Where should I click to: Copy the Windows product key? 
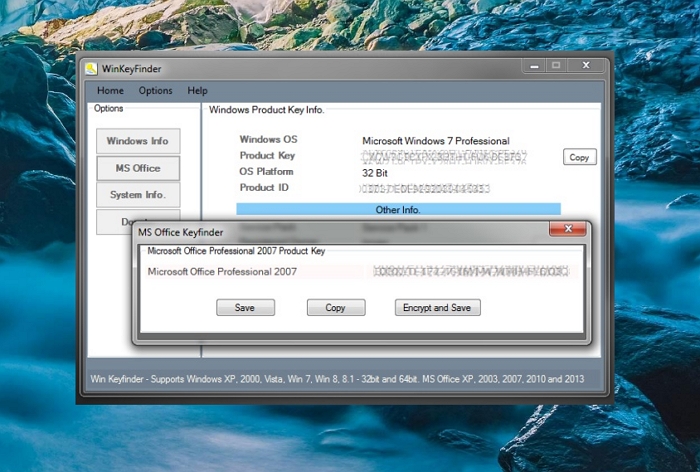tap(579, 157)
